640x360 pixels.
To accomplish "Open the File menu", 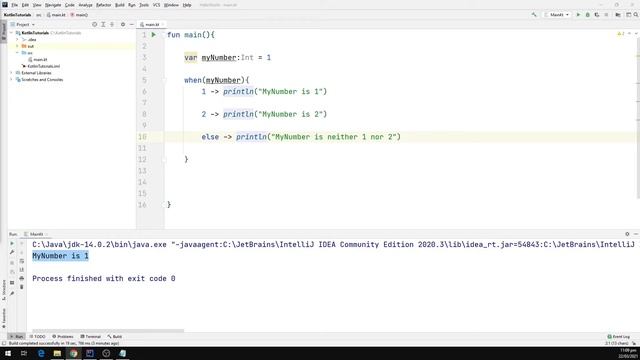I will click(x=14, y=5).
